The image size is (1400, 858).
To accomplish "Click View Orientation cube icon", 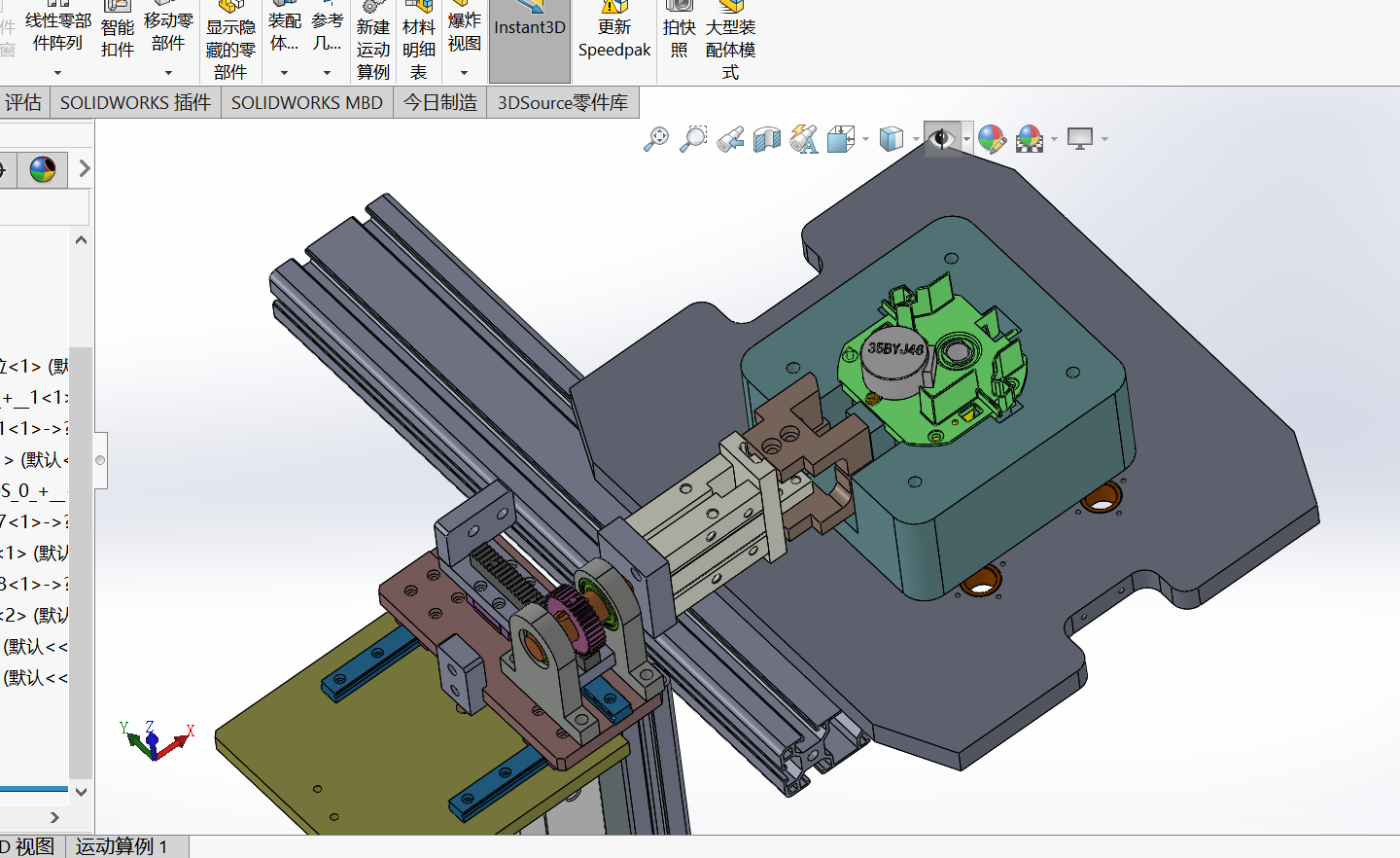I will point(840,140).
